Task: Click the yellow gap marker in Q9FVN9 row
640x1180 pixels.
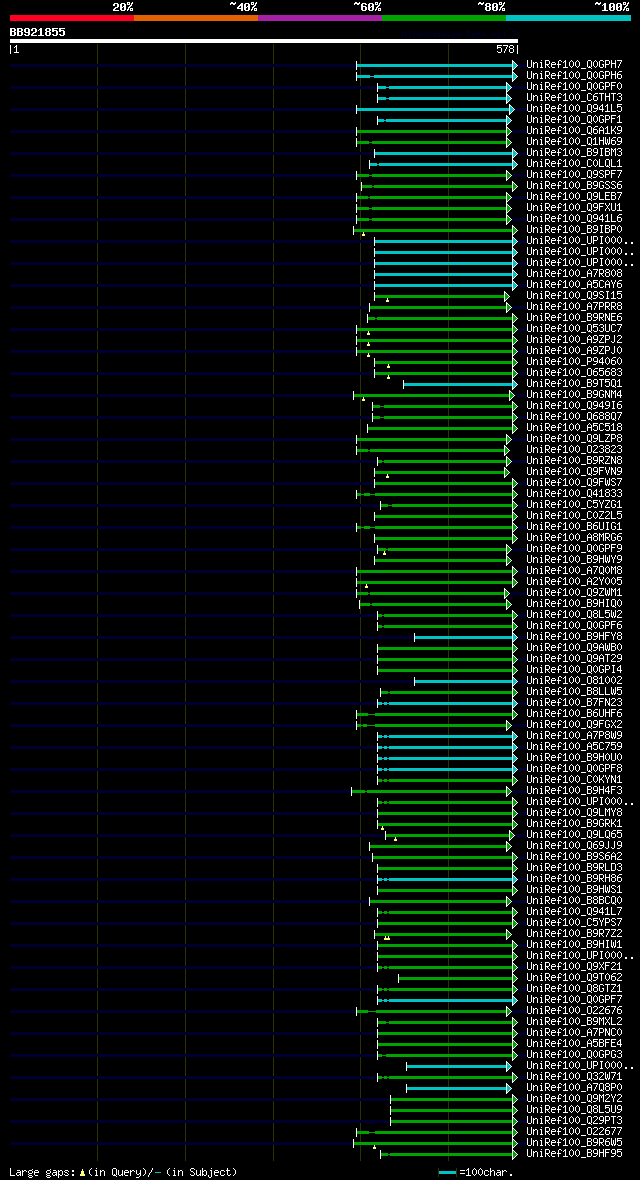Action: pos(387,476)
